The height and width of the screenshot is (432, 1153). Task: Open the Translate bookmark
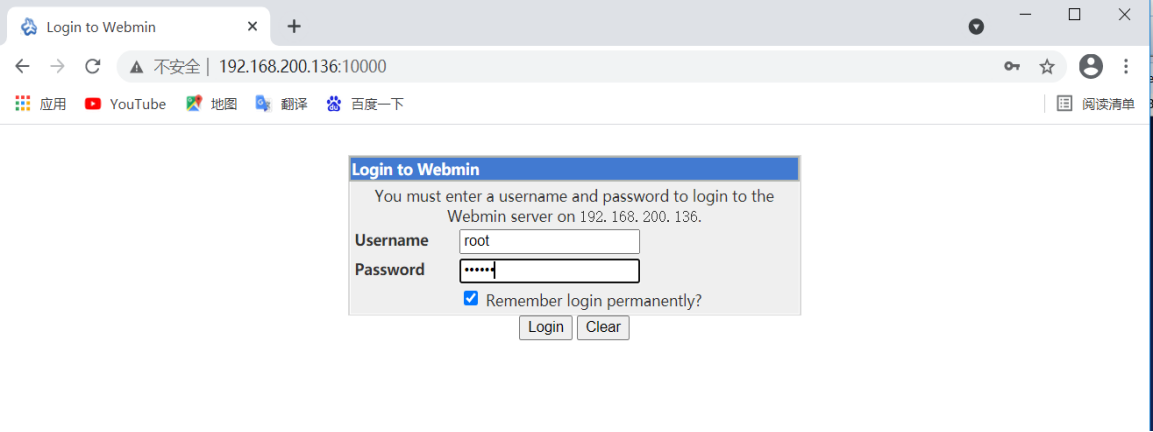pyautogui.click(x=281, y=104)
